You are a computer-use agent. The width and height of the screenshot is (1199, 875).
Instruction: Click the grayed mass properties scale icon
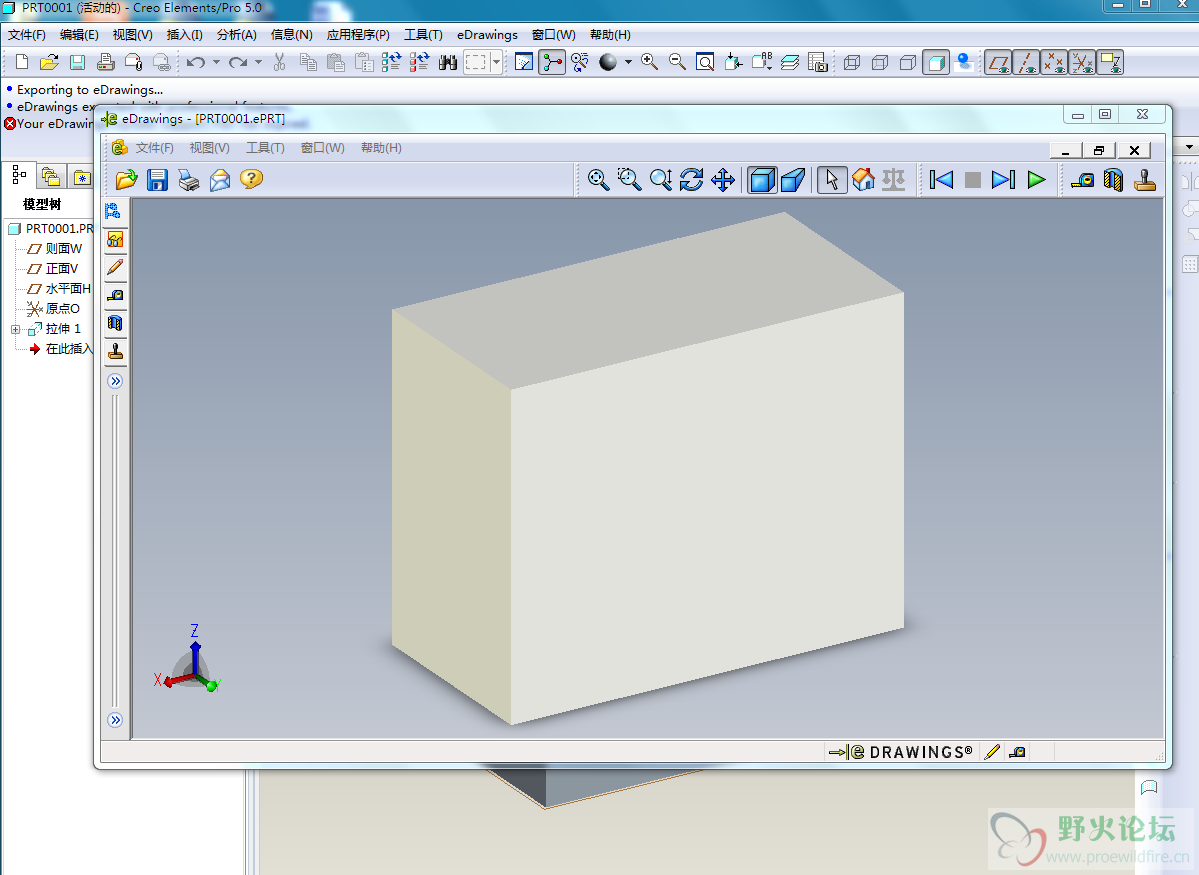[893, 180]
